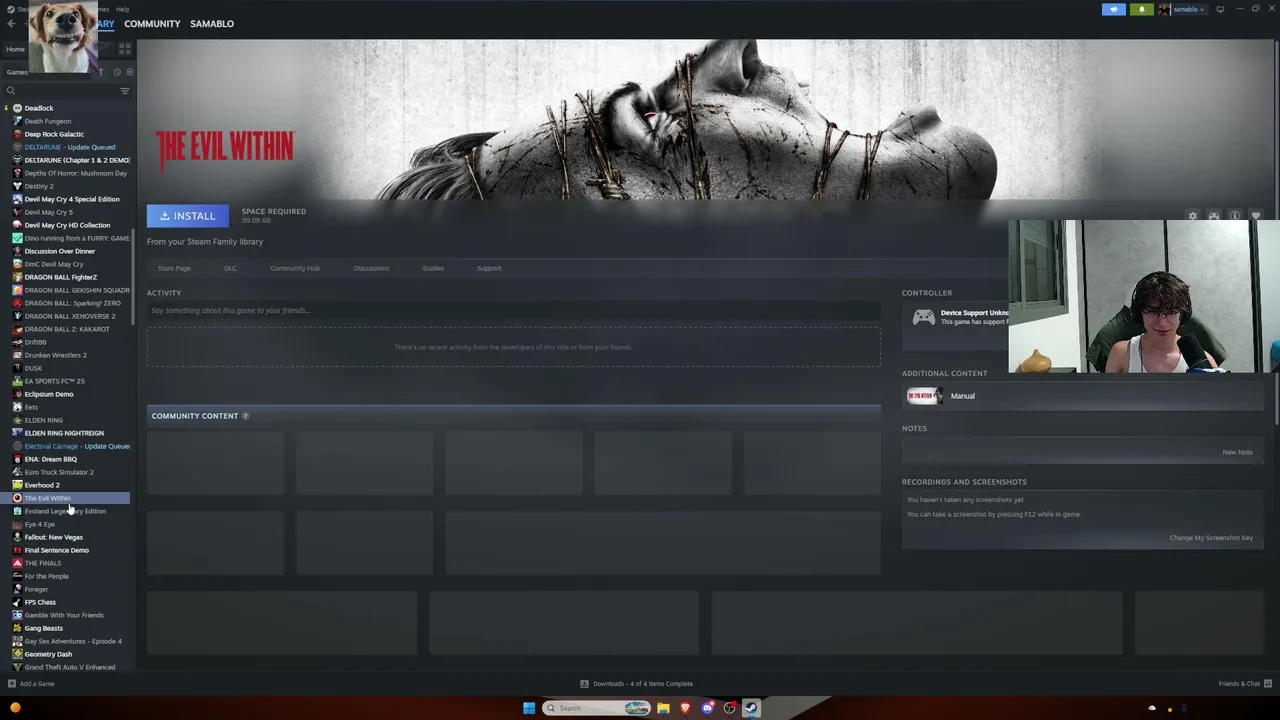Image resolution: width=1280 pixels, height=720 pixels.
Task: Open File Explorer from the taskbar
Action: tap(663, 708)
